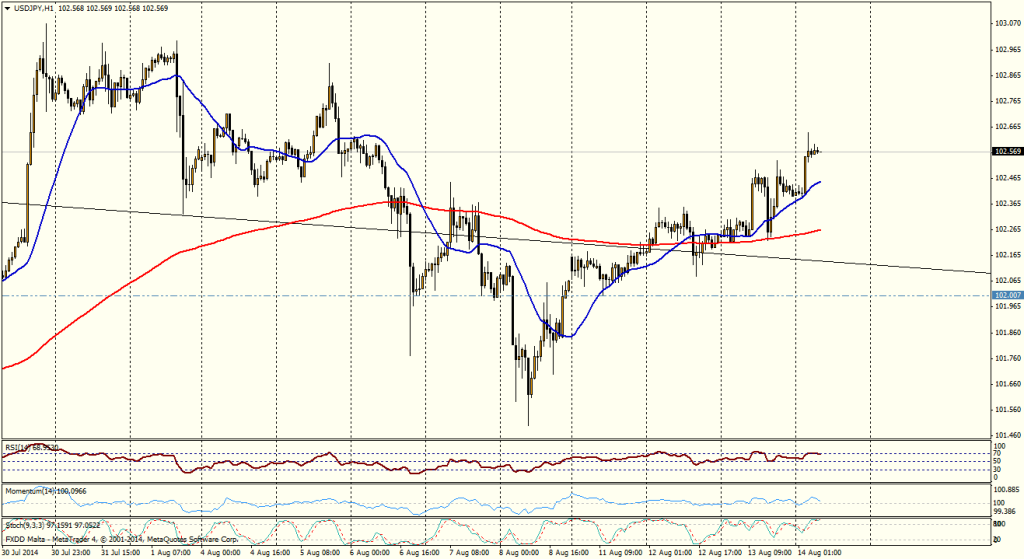
Task: Click the 1 Aug 07:00 time label
Action: click(172, 552)
